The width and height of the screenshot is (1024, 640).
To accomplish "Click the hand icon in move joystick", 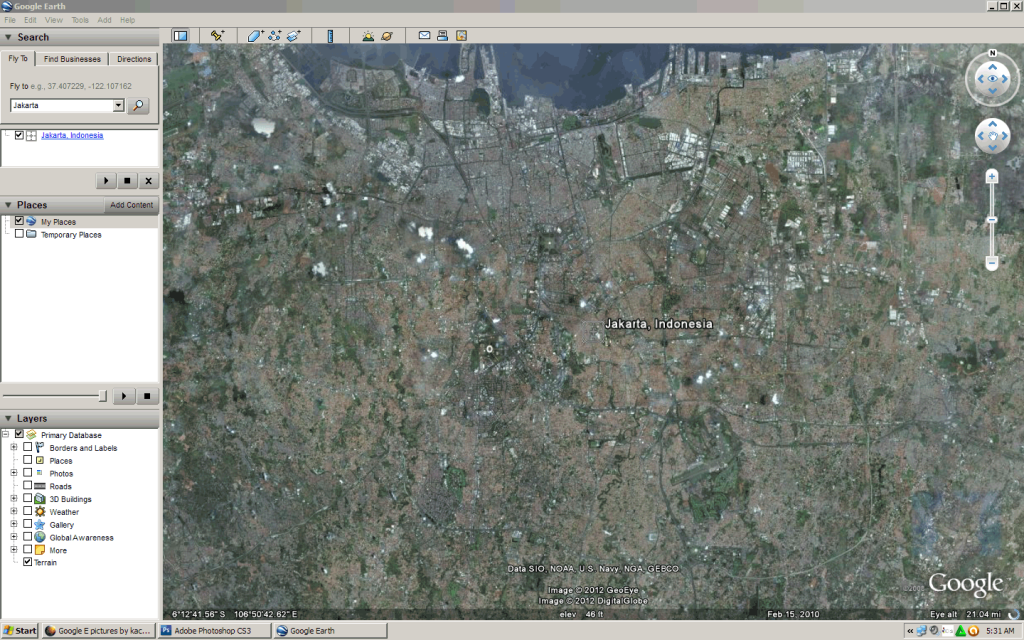I will pos(993,136).
